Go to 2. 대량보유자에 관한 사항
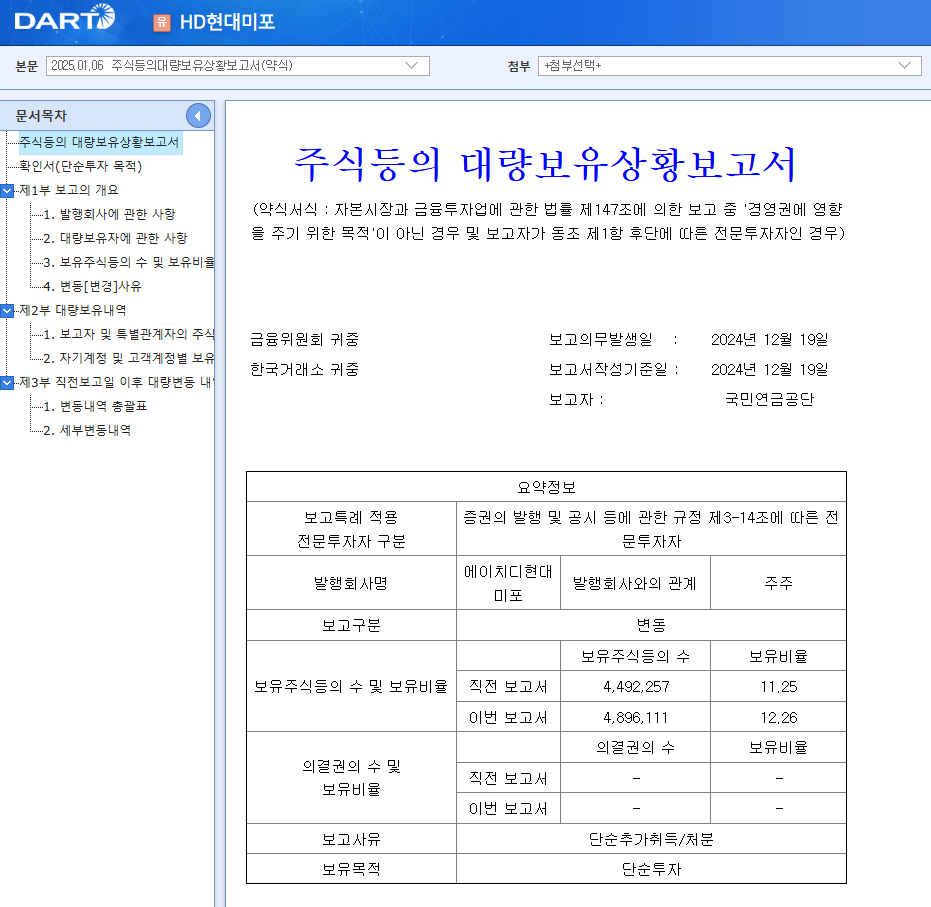Screen dimensions: 931x907 click(x=115, y=238)
